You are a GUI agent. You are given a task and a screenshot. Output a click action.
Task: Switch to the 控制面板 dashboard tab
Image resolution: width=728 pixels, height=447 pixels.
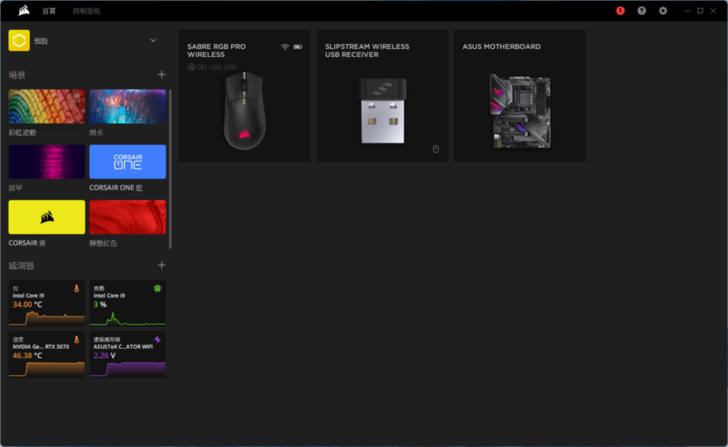pyautogui.click(x=86, y=10)
